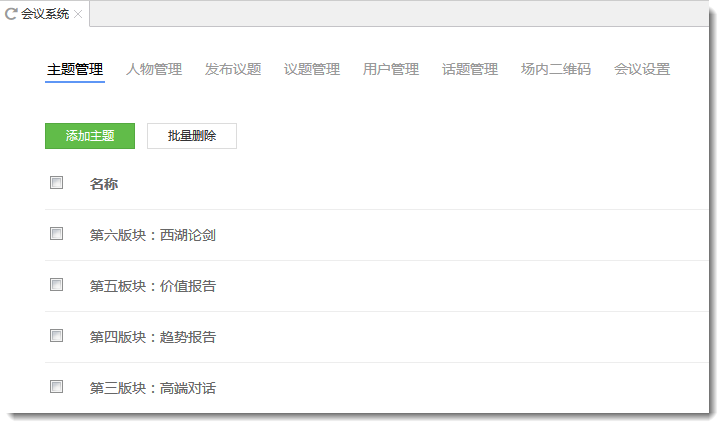This screenshot has width=724, height=428.
Task: Switch to the 主题管理 tab
Action: coord(75,69)
